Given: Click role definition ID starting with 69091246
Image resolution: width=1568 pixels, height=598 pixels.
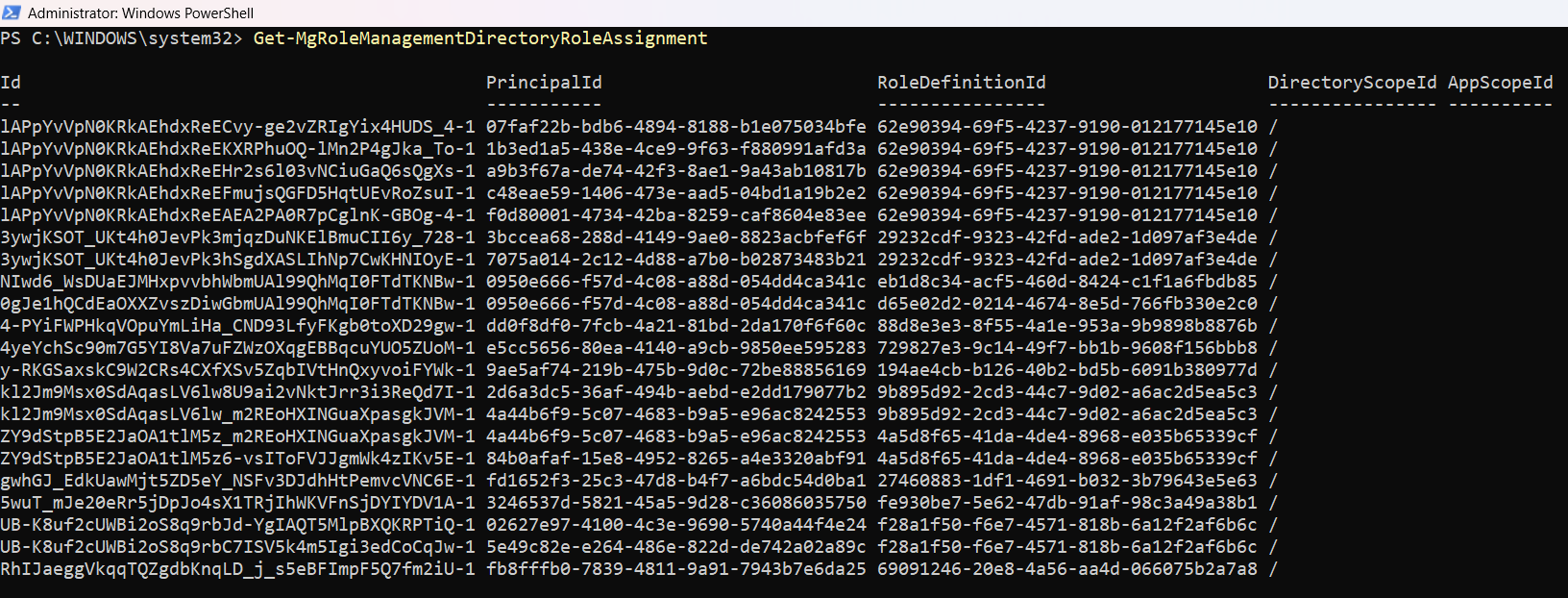Looking at the screenshot, I should 1066,569.
